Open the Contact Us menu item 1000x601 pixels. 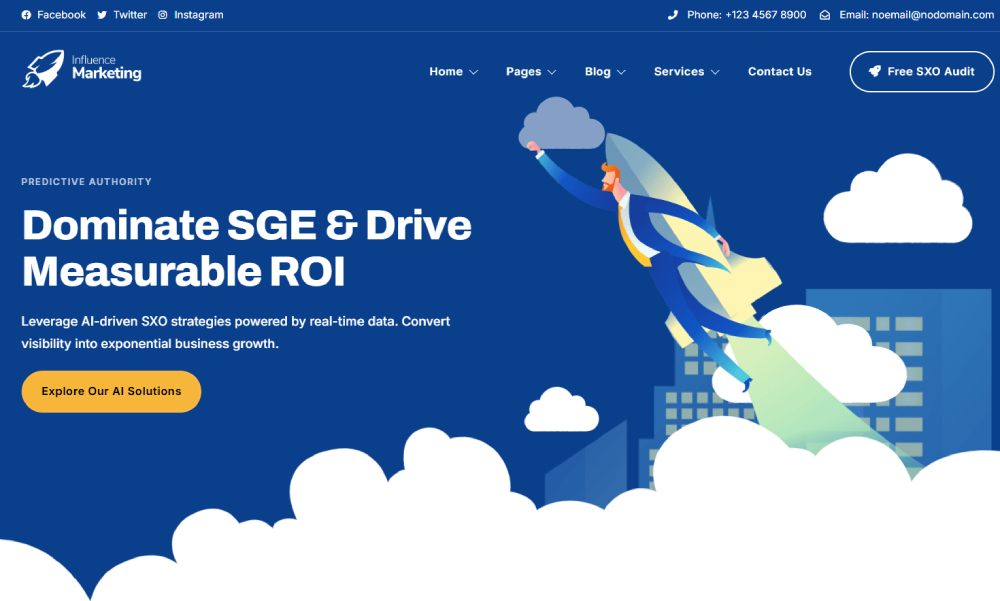779,72
